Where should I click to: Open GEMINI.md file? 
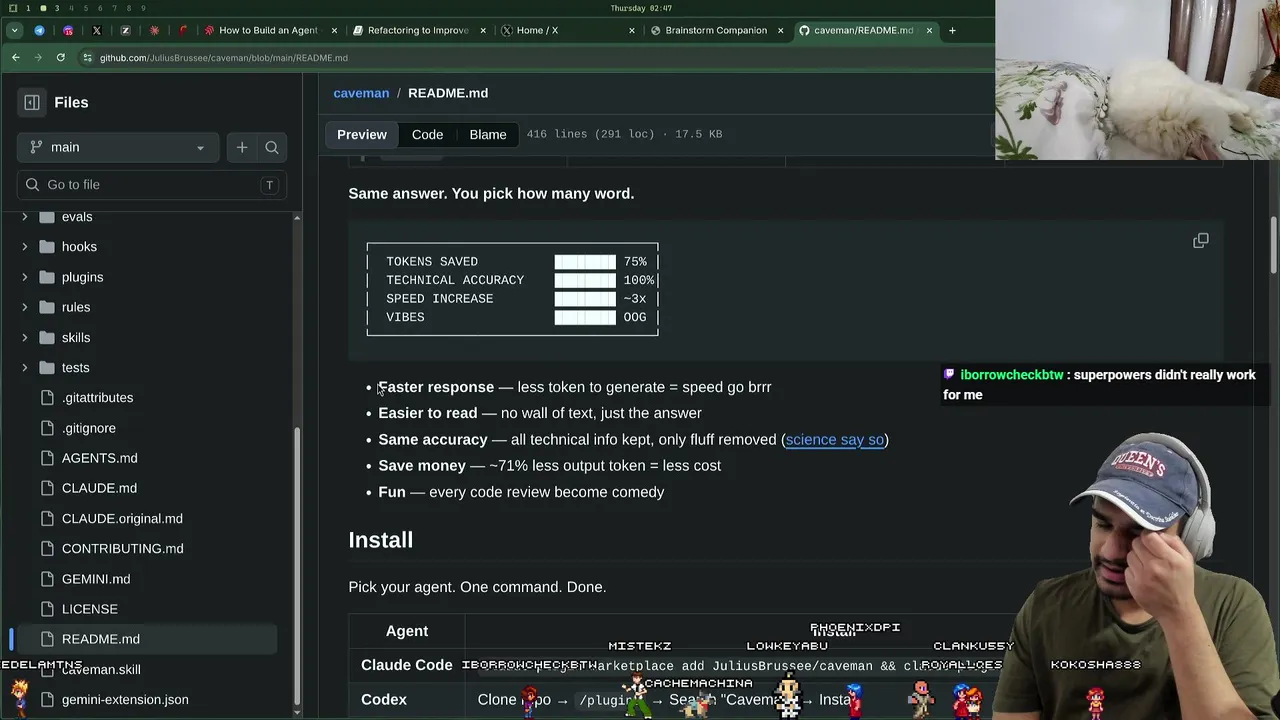tap(96, 579)
